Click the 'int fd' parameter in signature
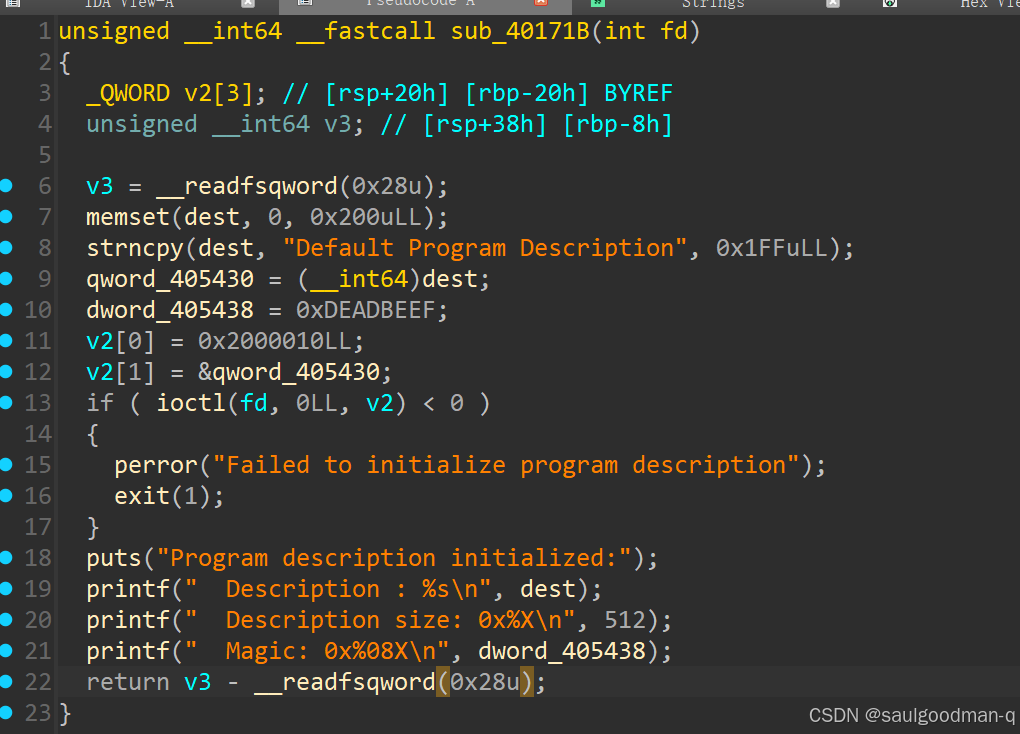1020x734 pixels. [x=645, y=31]
